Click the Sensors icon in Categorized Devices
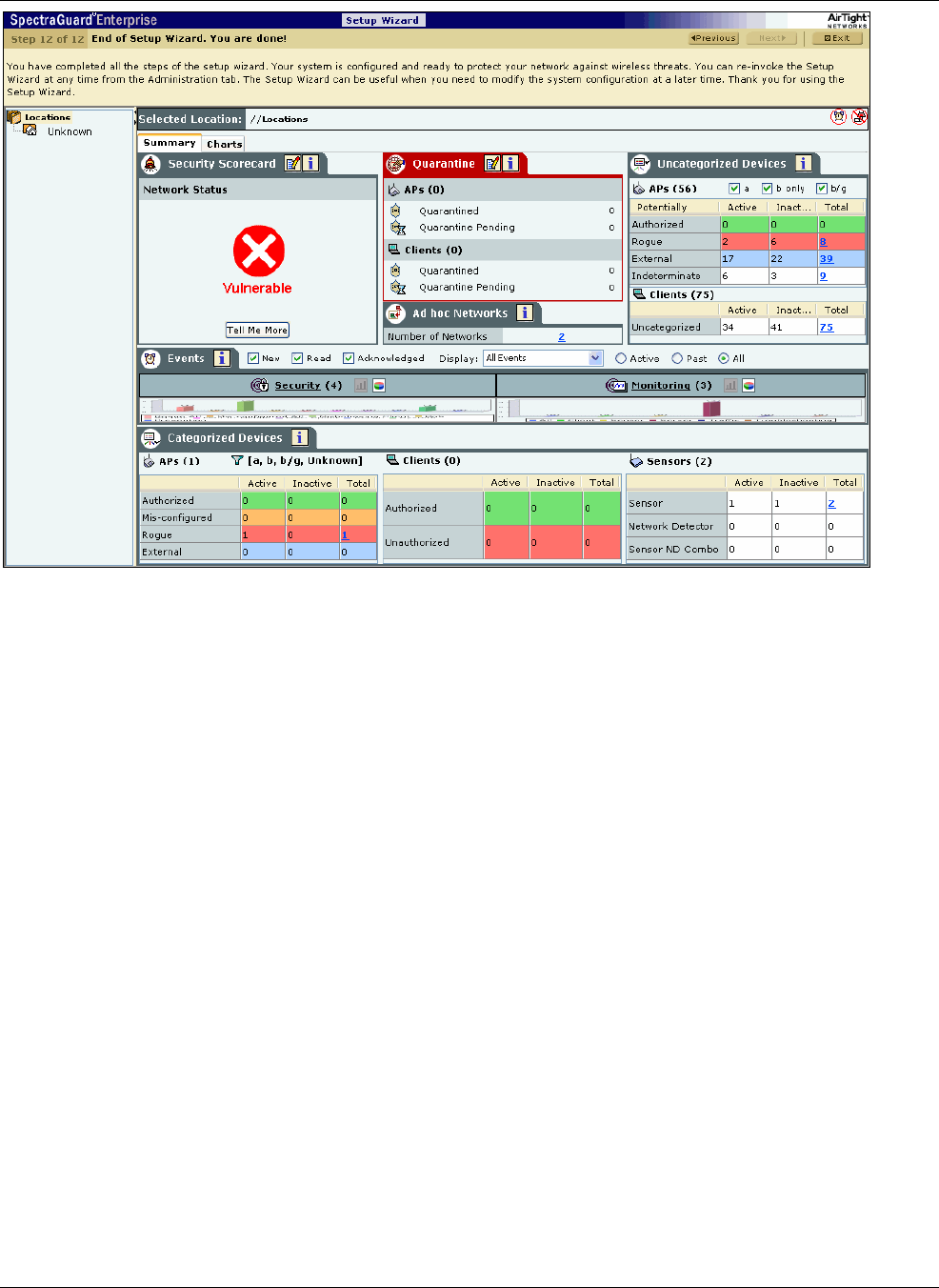939x1288 pixels. (x=636, y=461)
